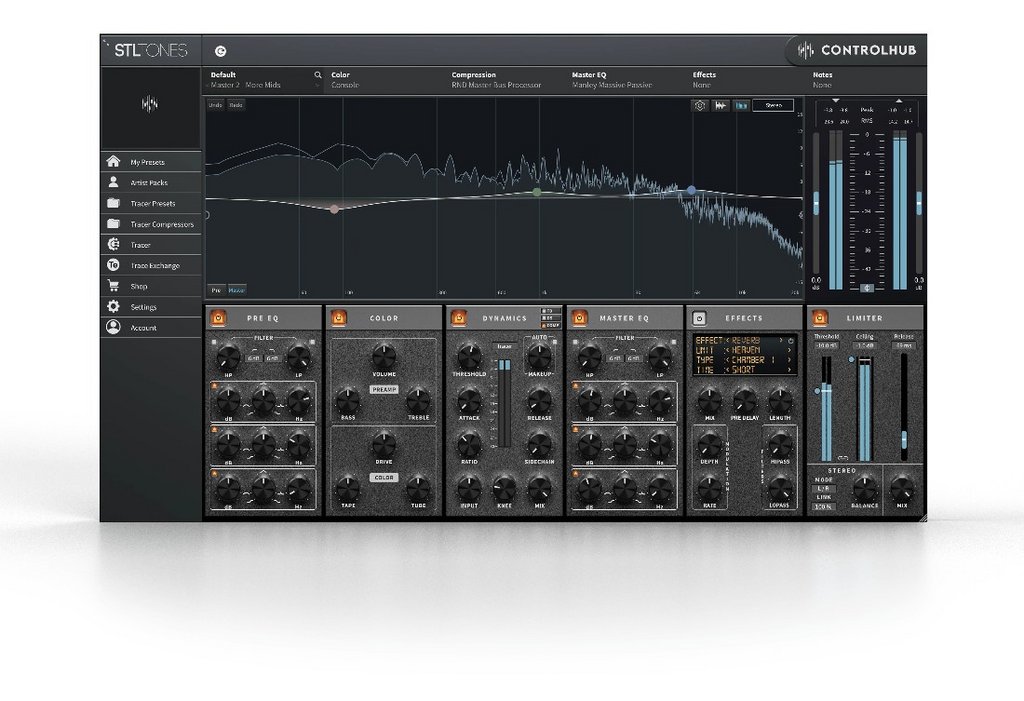1024x701 pixels.
Task: Click the Tracer gear-logo icon
Action: 113,244
